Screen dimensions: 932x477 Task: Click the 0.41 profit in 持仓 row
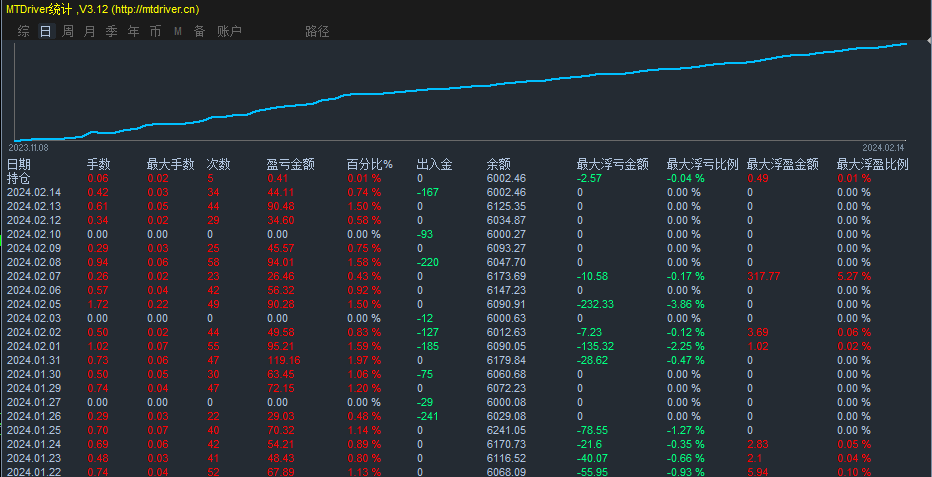[278, 178]
